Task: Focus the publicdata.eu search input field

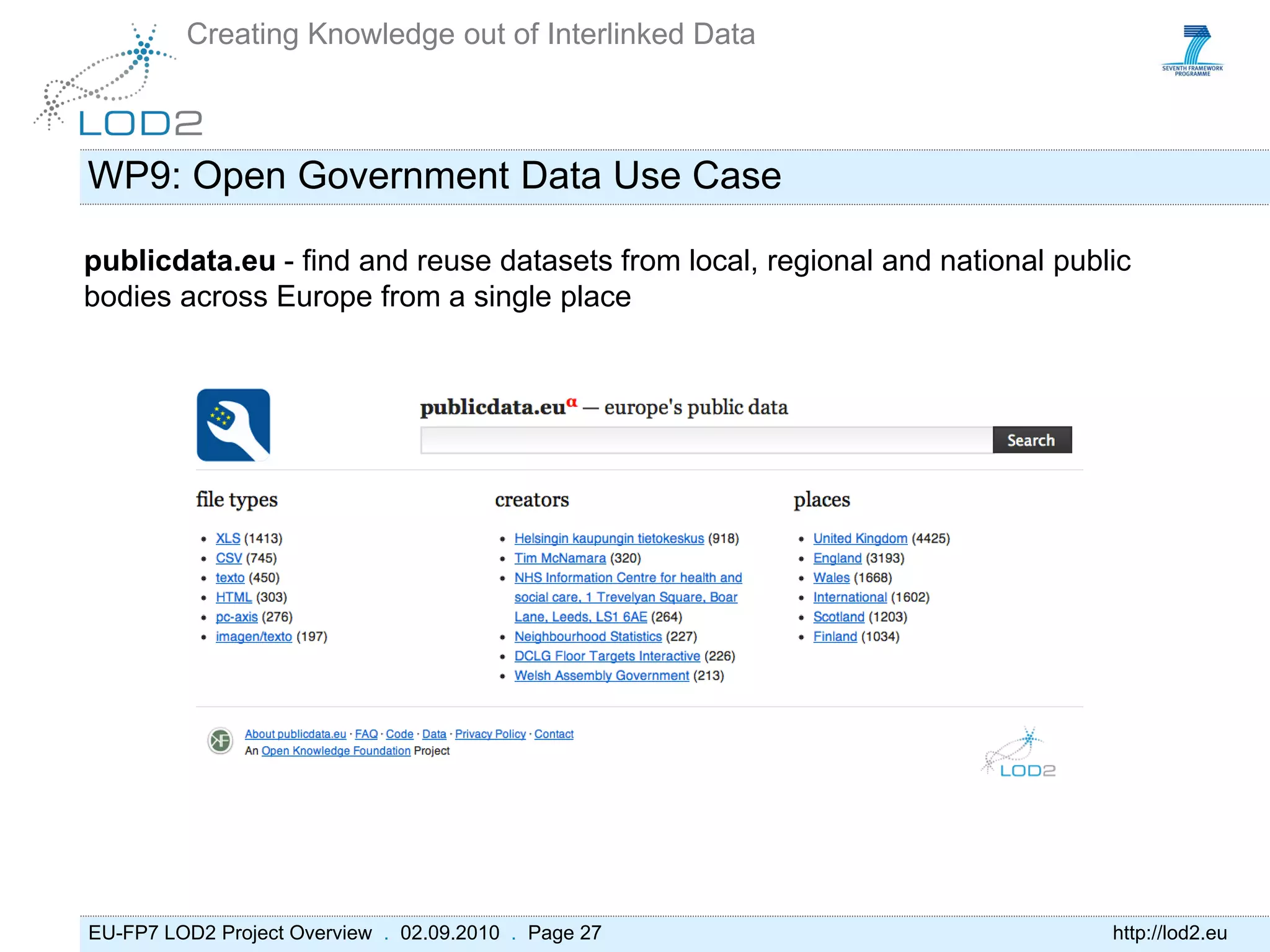Action: pos(706,440)
